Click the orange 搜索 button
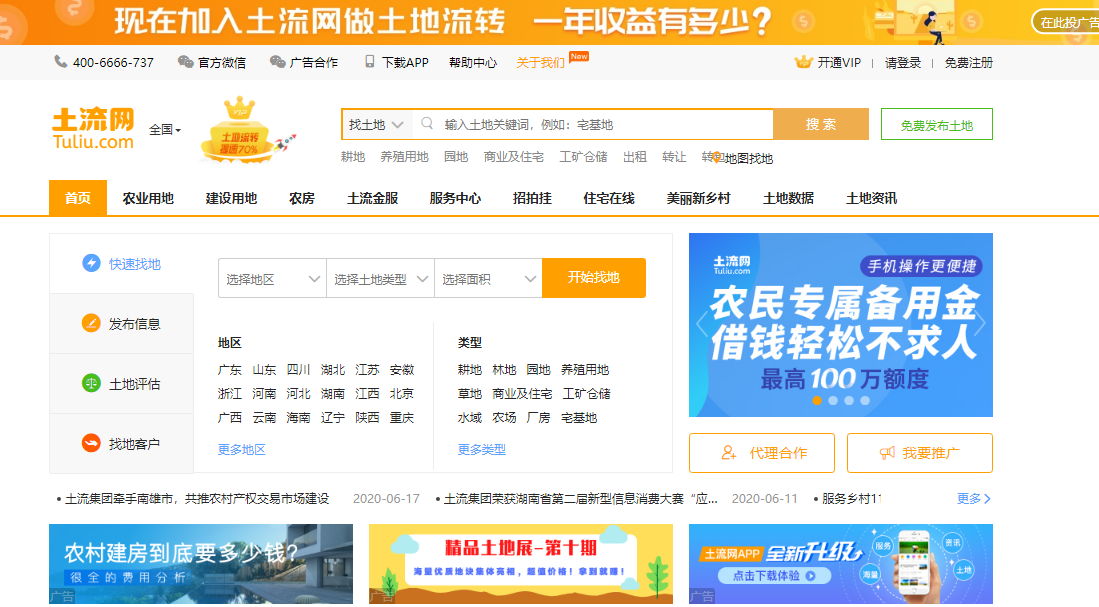Image resolution: width=1099 pixels, height=607 pixels. pyautogui.click(x=821, y=124)
